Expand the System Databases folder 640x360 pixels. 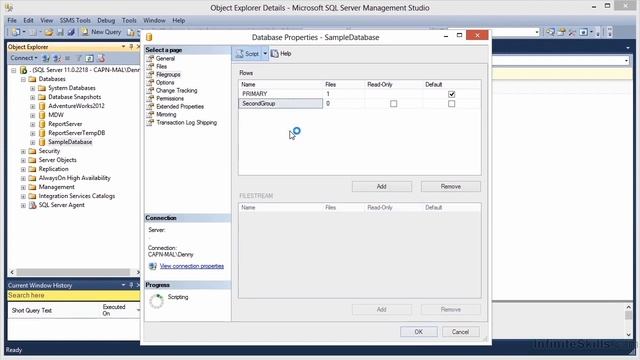[x=33, y=88]
